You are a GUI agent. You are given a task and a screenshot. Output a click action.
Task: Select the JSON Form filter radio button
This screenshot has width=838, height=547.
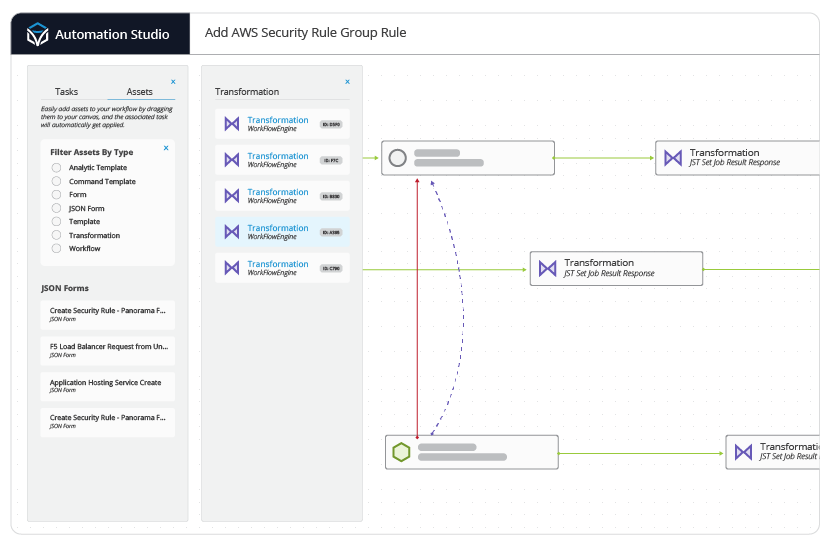(x=57, y=208)
